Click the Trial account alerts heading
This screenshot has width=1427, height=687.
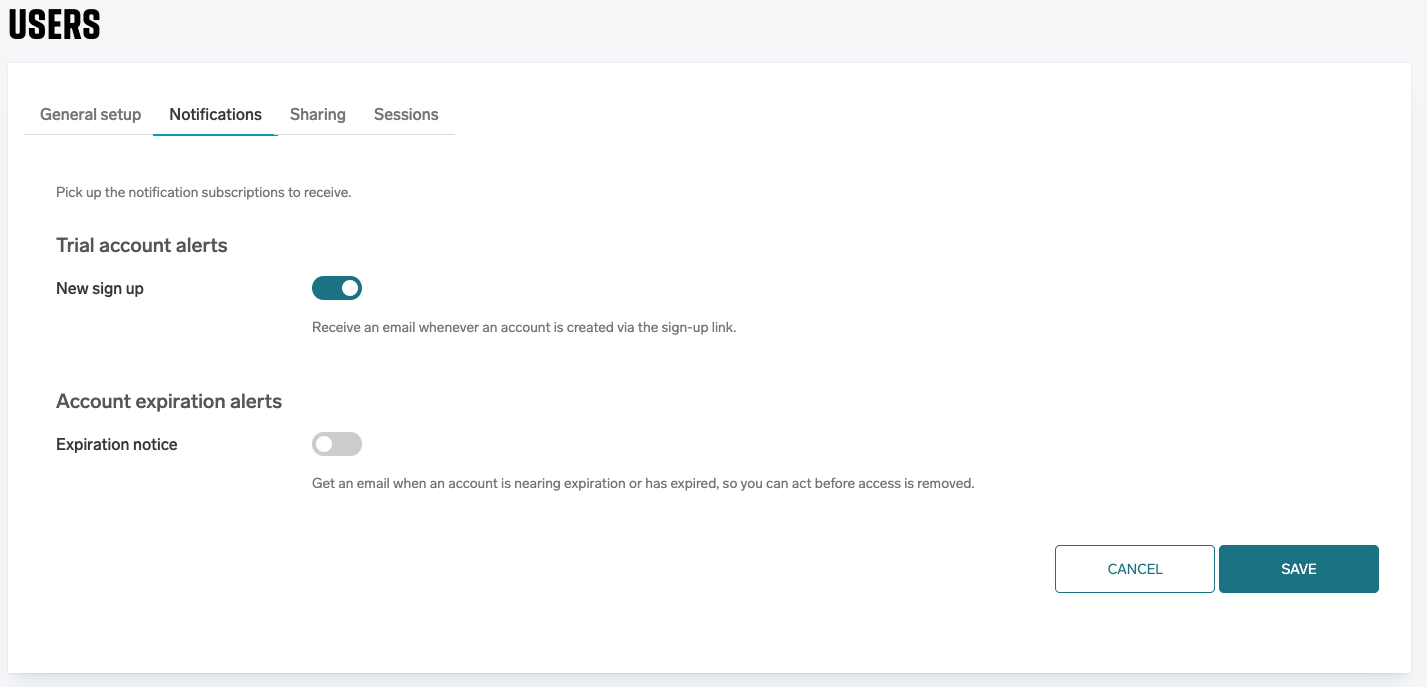click(x=142, y=245)
